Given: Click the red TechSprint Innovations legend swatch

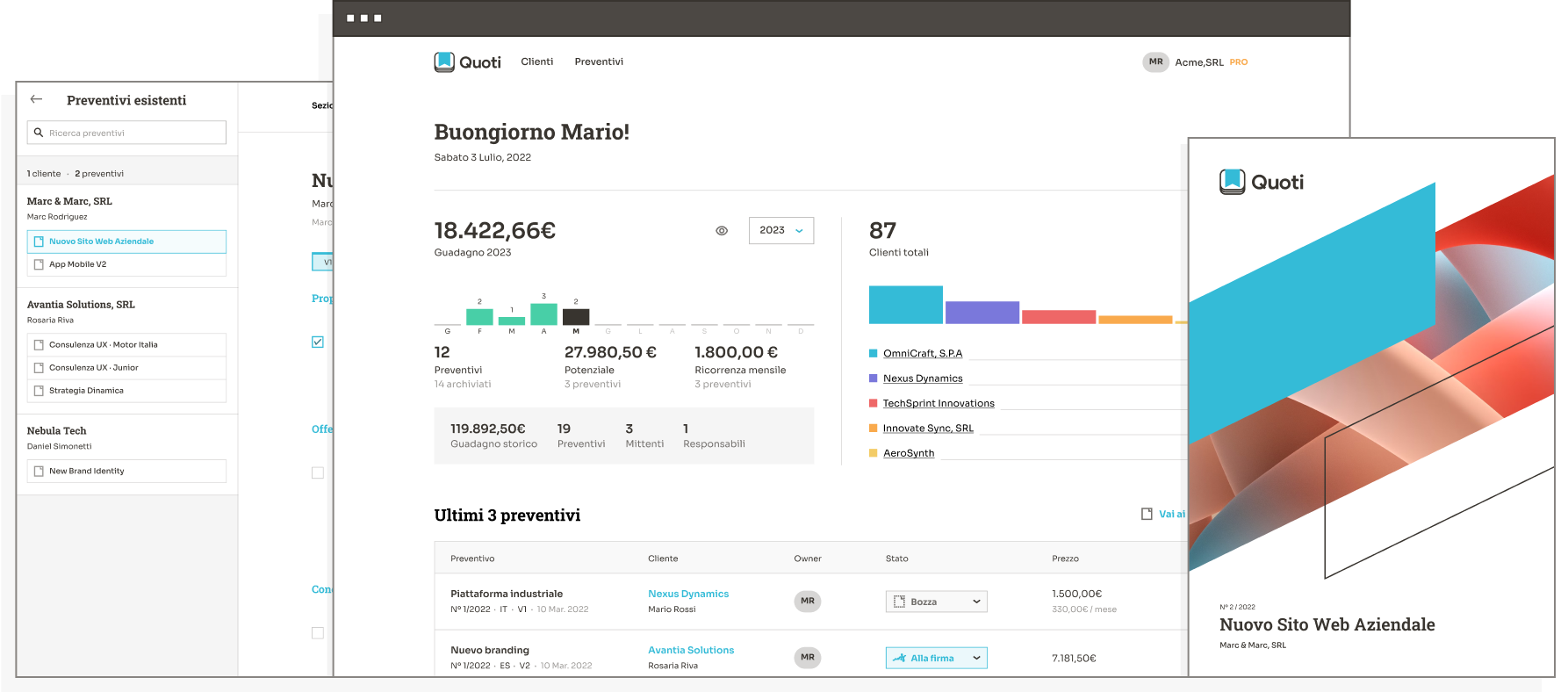Looking at the screenshot, I should pos(874,403).
